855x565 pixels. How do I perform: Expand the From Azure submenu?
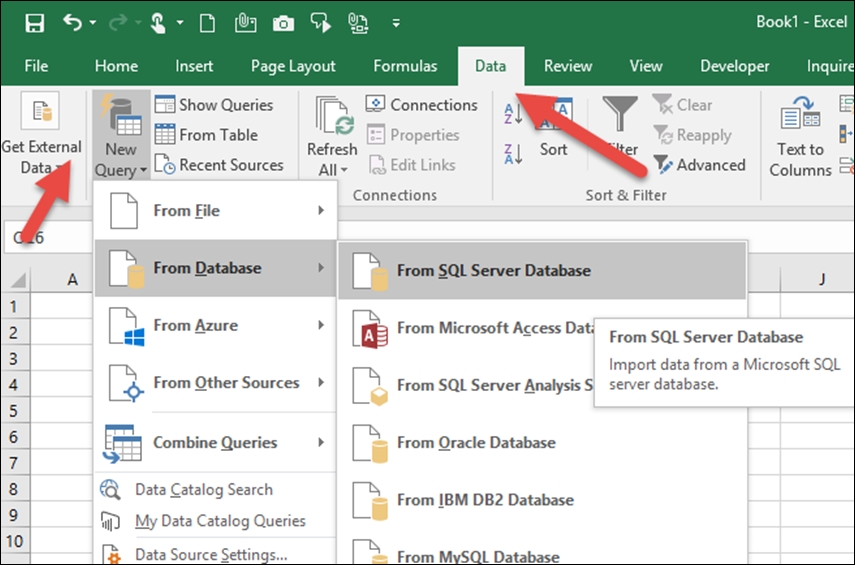[215, 325]
